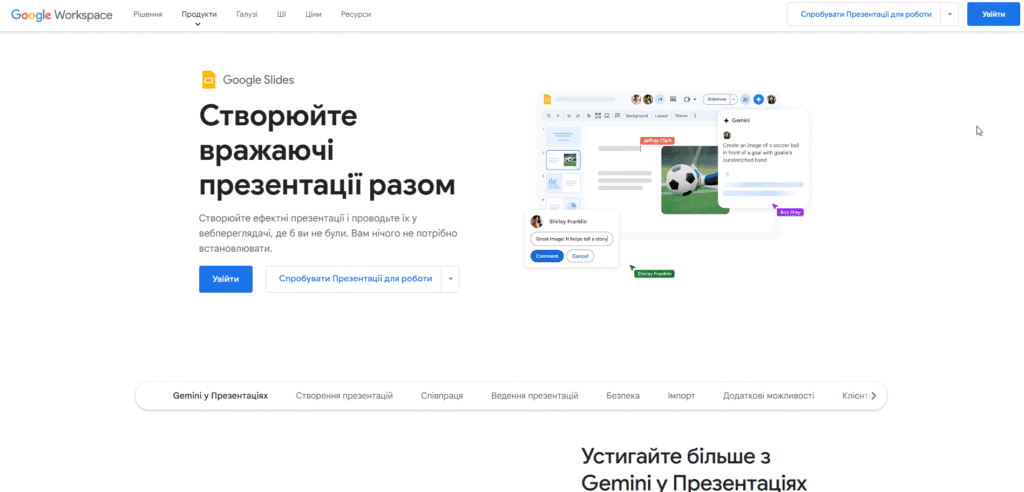Open the Продукти menu

pos(199,15)
